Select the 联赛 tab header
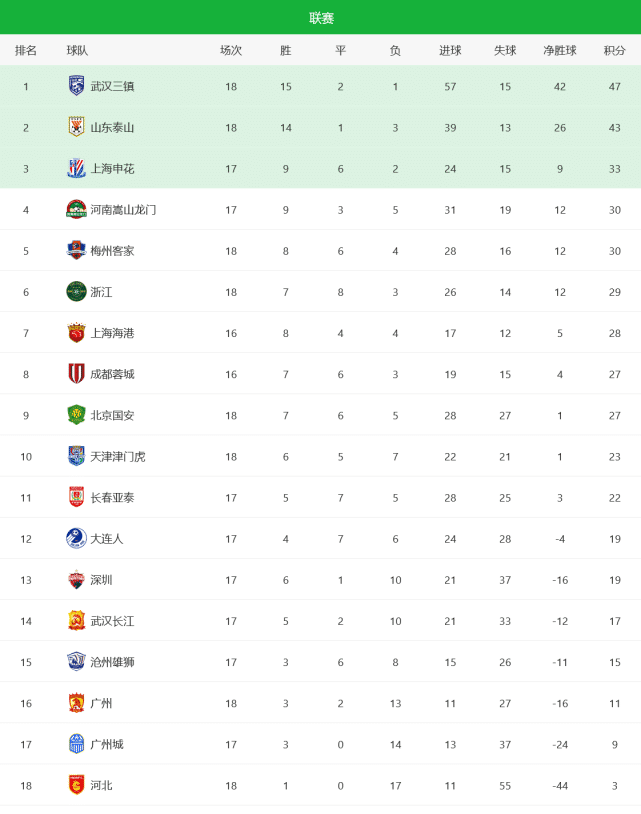Screen dimensions: 641x814 click(x=321, y=18)
